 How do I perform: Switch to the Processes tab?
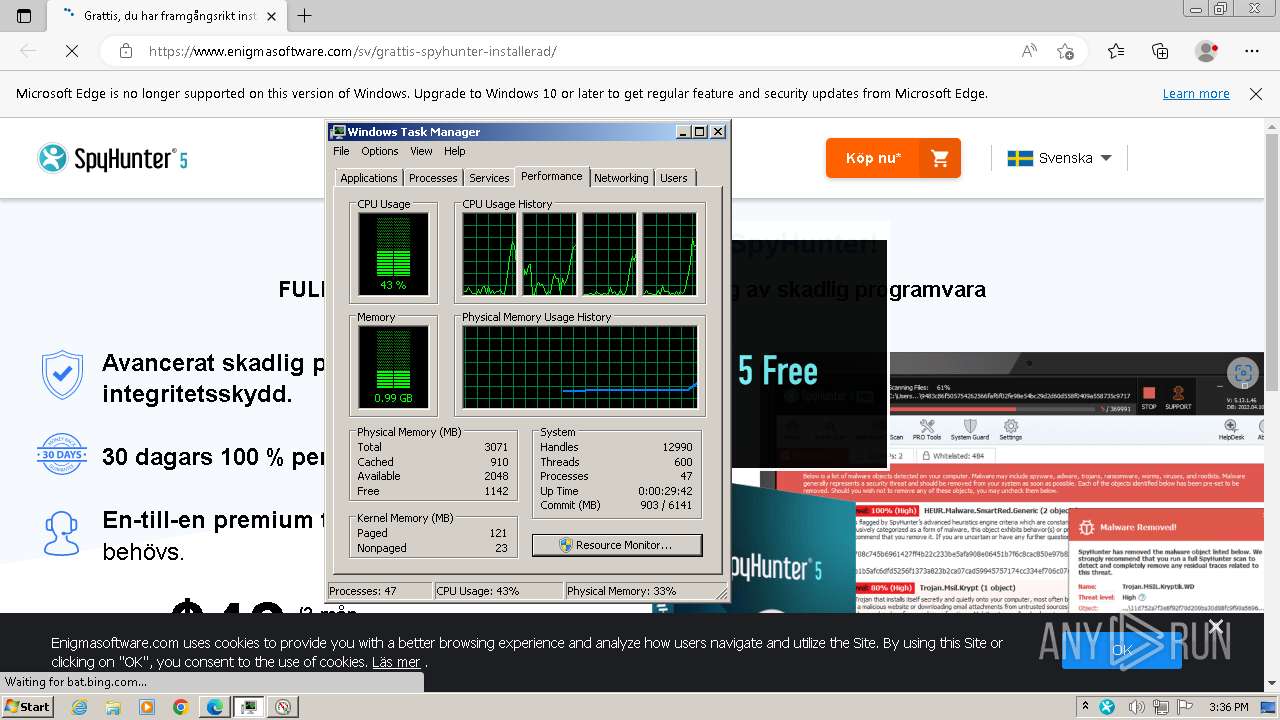pos(433,178)
